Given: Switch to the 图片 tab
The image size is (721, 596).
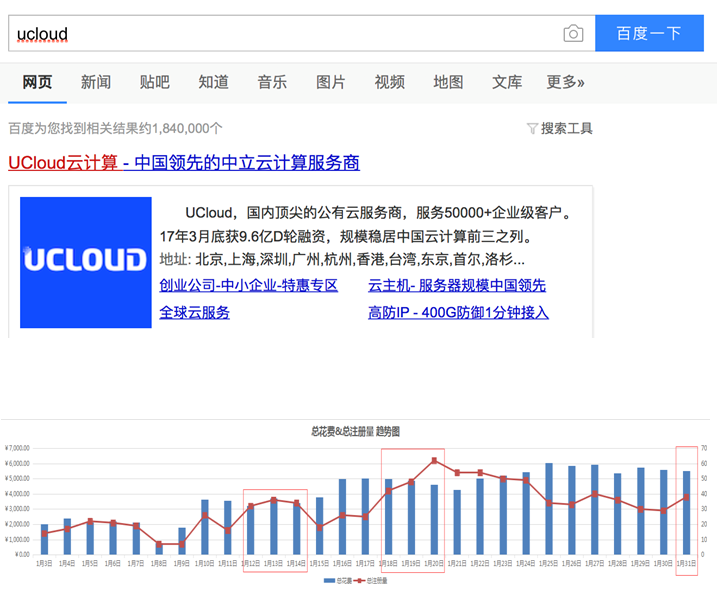Looking at the screenshot, I should click(x=331, y=82).
